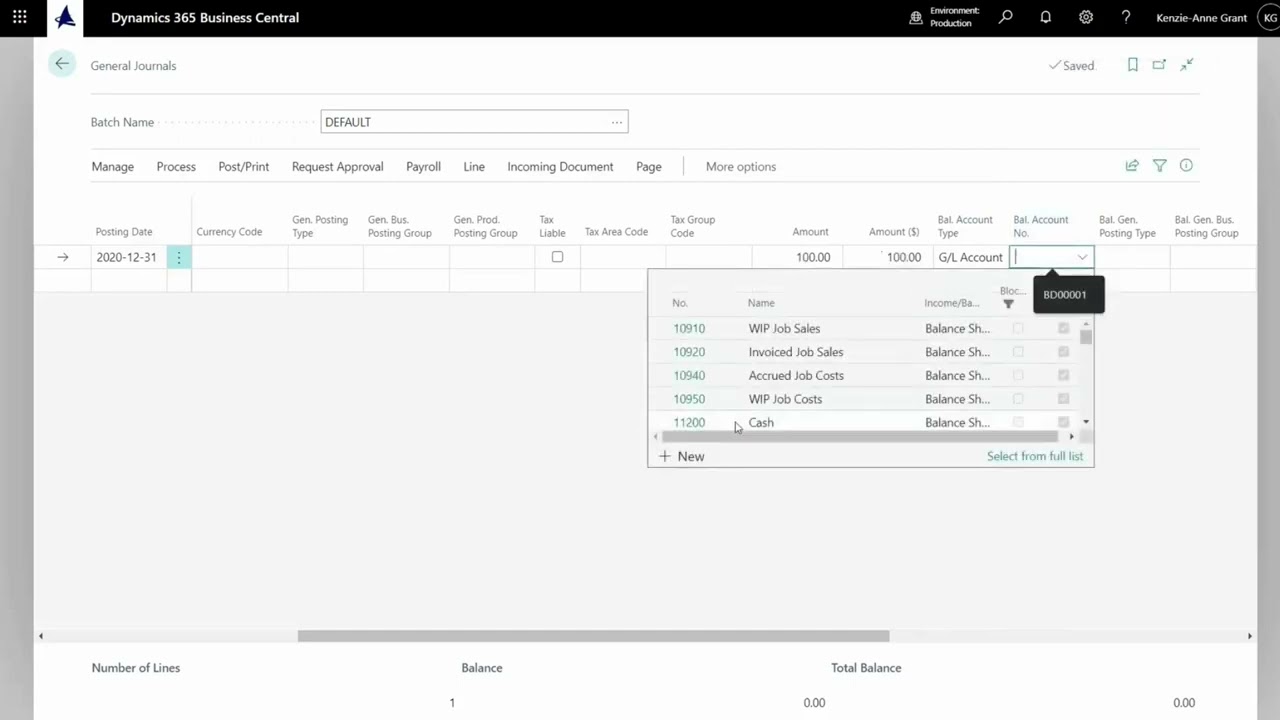1280x720 pixels.
Task: Show More options
Action: (x=741, y=167)
